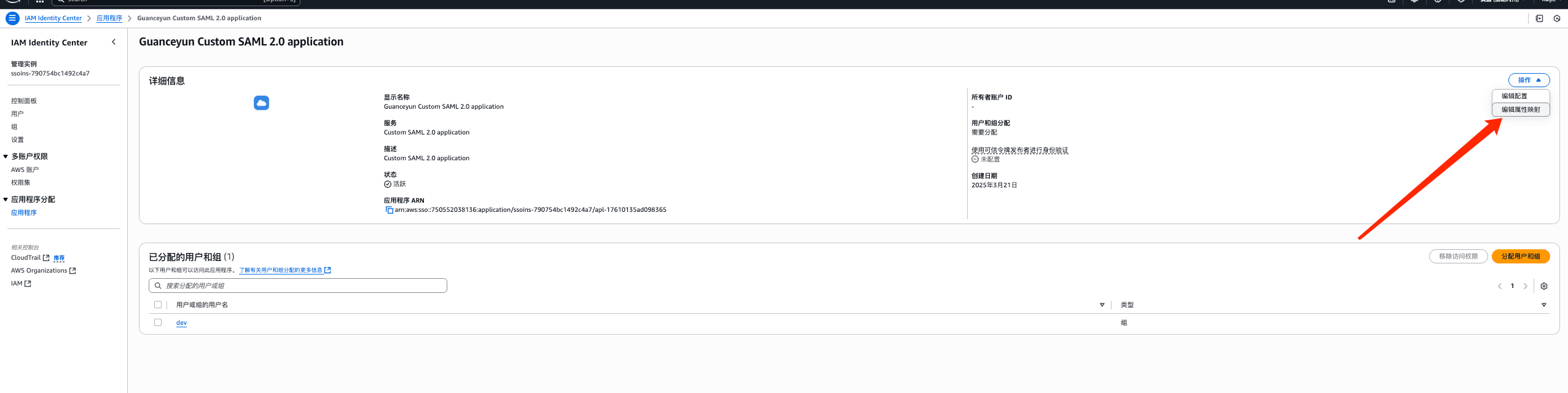Go to the next page of assigned users
1568x393 pixels.
1525,286
